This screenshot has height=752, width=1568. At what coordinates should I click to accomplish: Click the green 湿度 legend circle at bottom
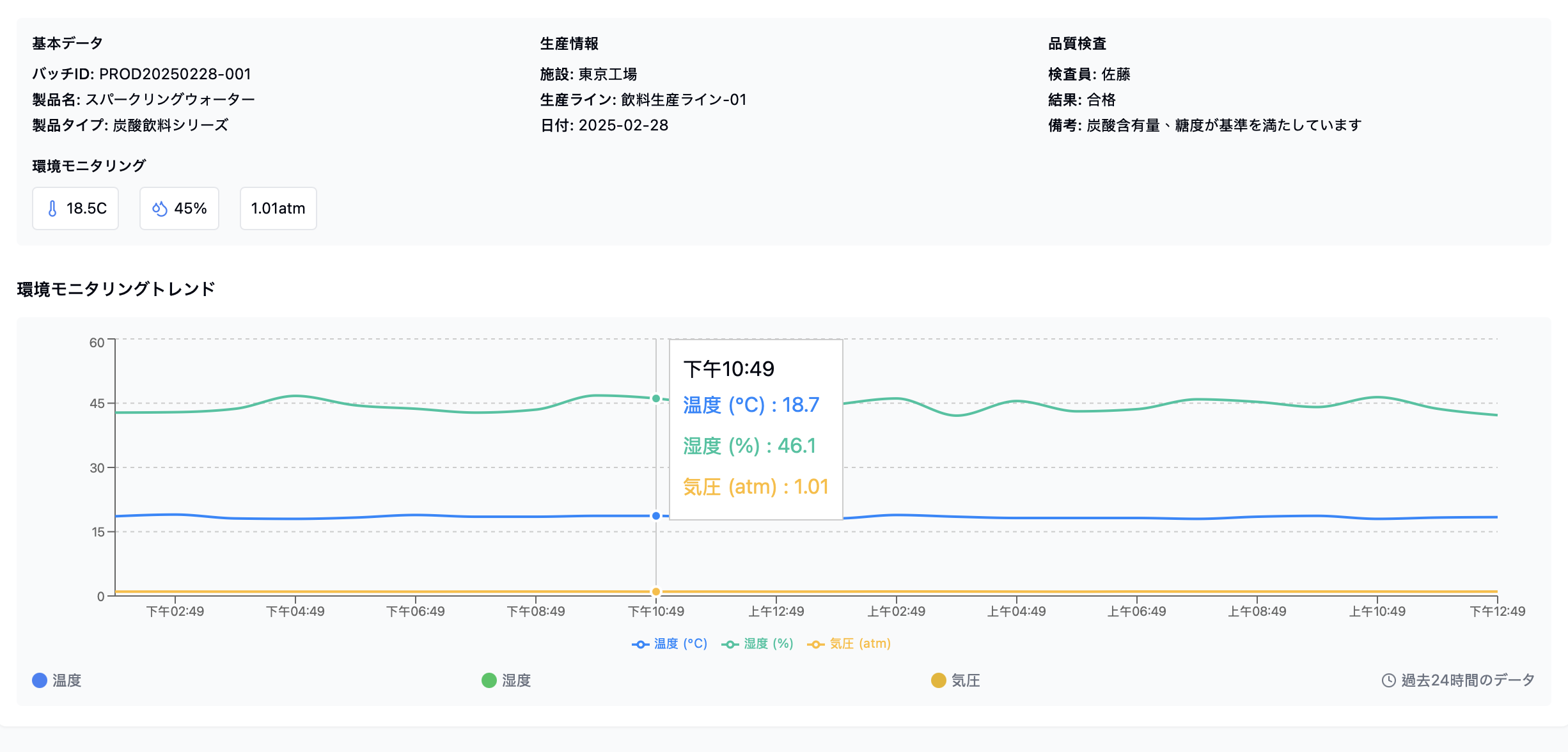pos(489,680)
